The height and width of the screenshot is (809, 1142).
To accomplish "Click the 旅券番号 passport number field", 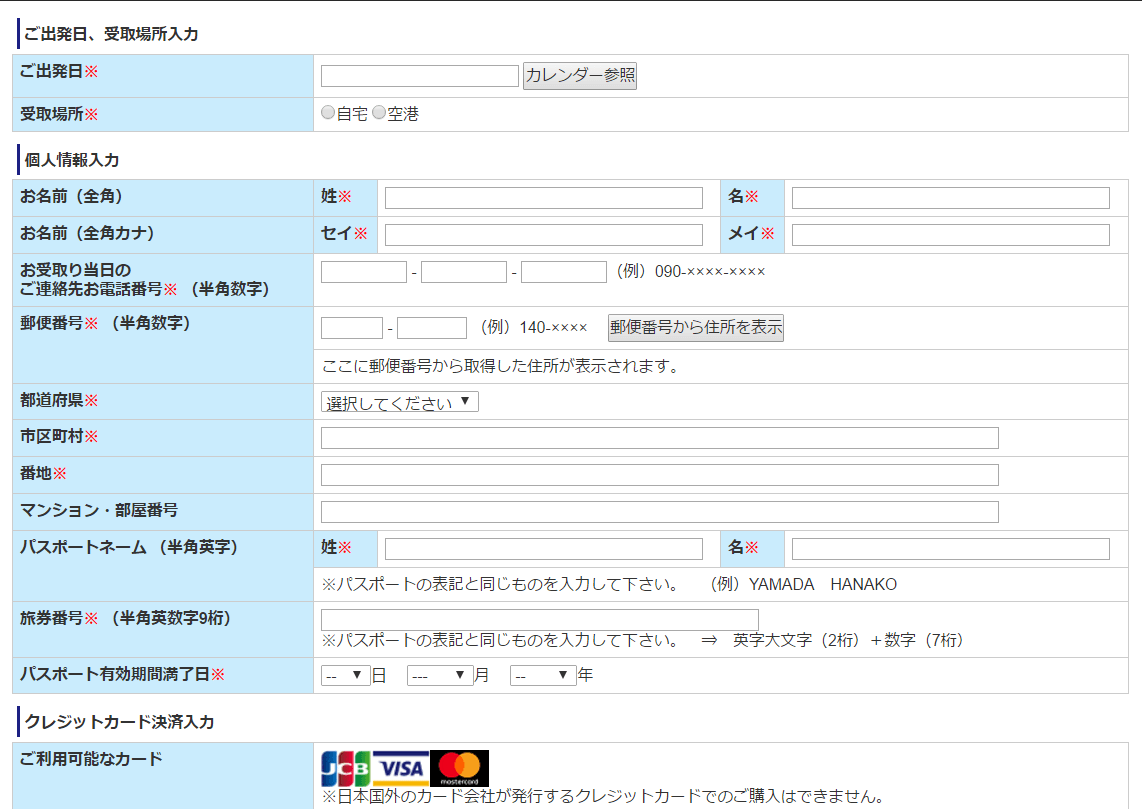I will [539, 620].
